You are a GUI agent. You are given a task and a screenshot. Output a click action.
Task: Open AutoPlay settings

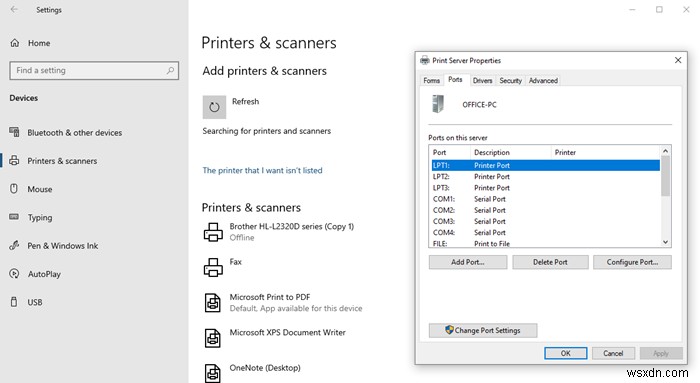click(35, 274)
